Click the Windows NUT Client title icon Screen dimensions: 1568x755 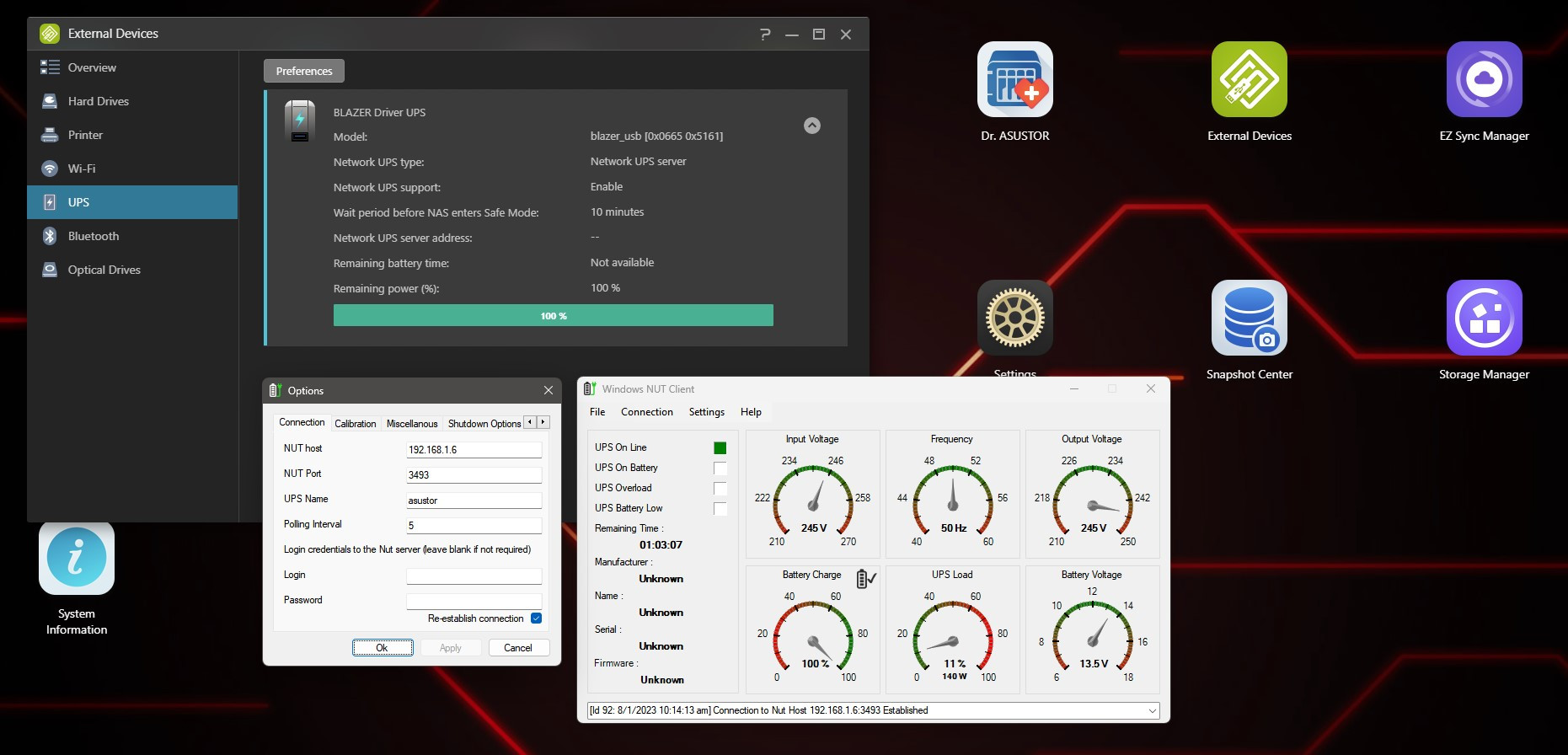tap(590, 388)
